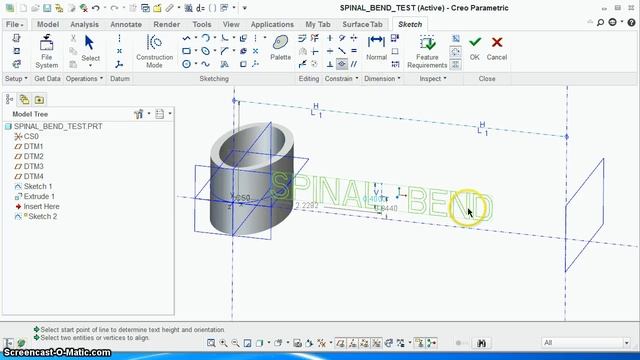Apply the Symmetric constraint

[x=354, y=38]
